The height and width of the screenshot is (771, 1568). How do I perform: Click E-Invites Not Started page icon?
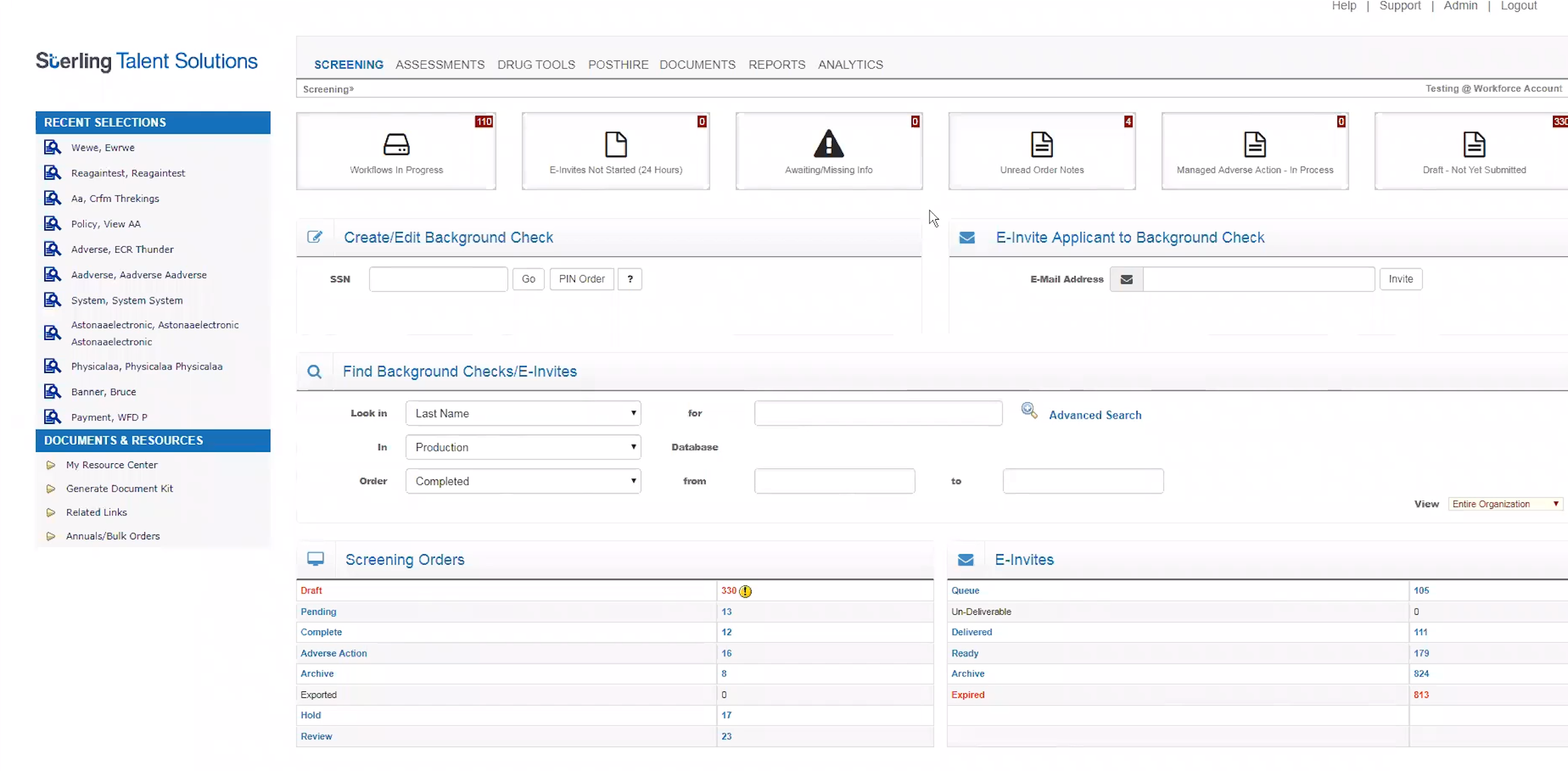615,145
